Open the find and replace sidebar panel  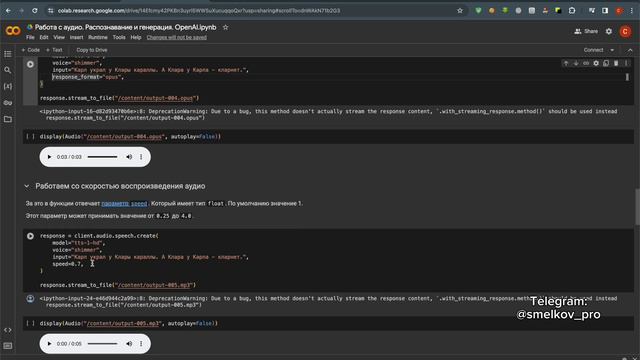point(8,70)
